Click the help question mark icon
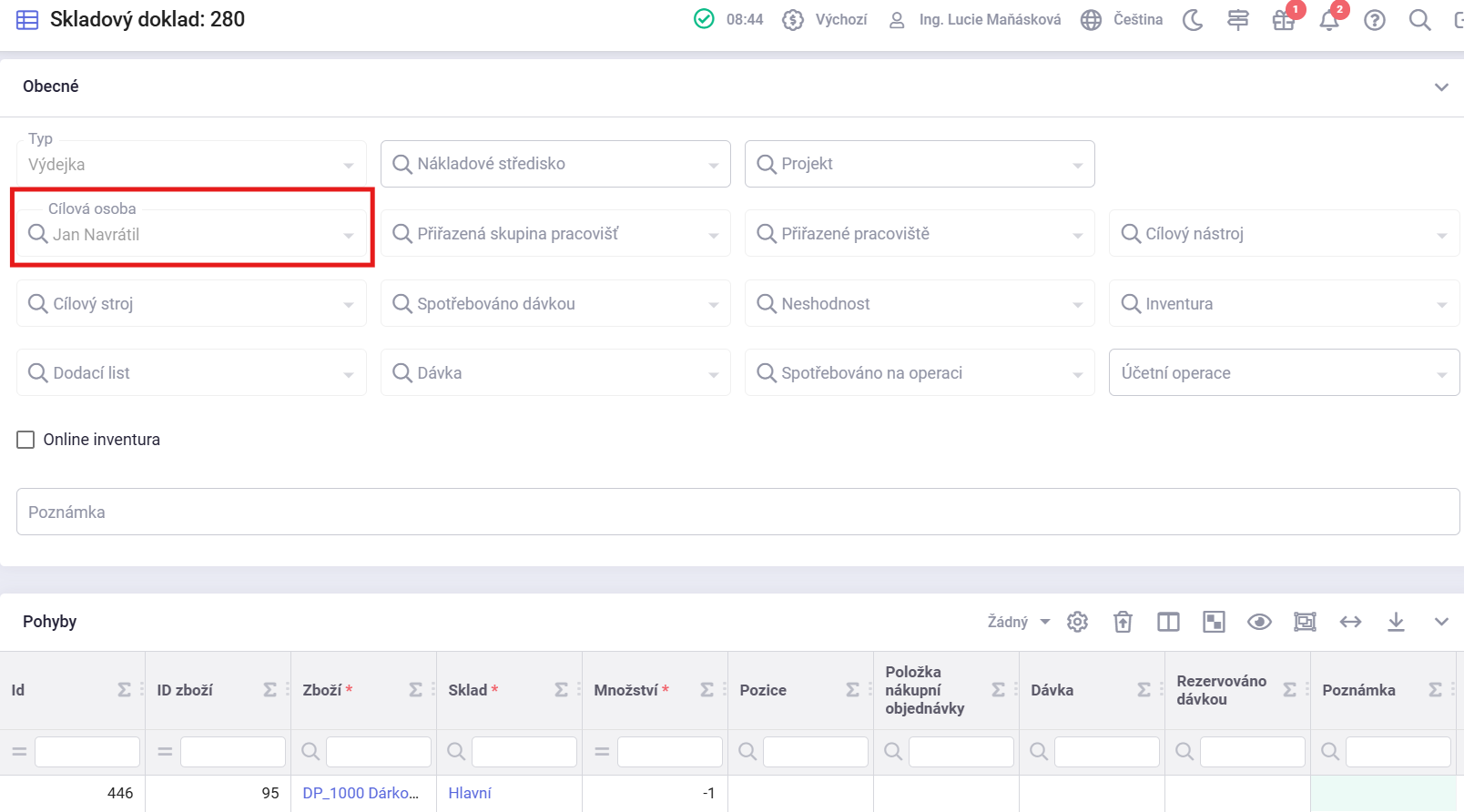This screenshot has width=1464, height=812. (x=1375, y=20)
